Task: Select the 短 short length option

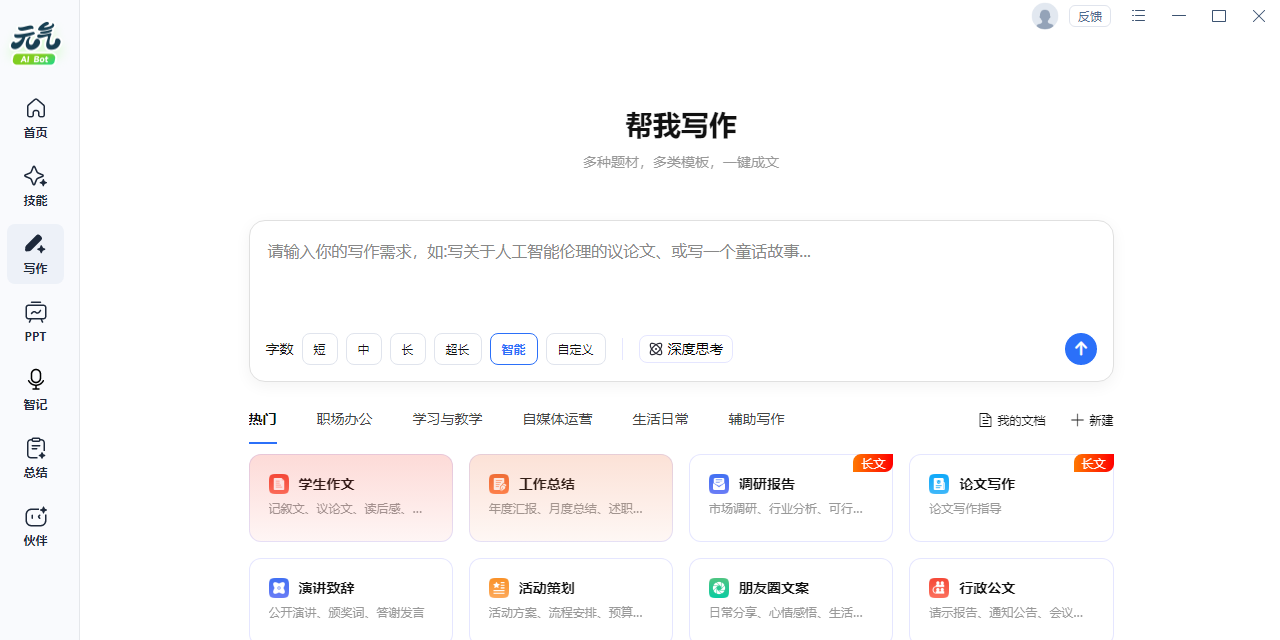Action: tap(320, 349)
